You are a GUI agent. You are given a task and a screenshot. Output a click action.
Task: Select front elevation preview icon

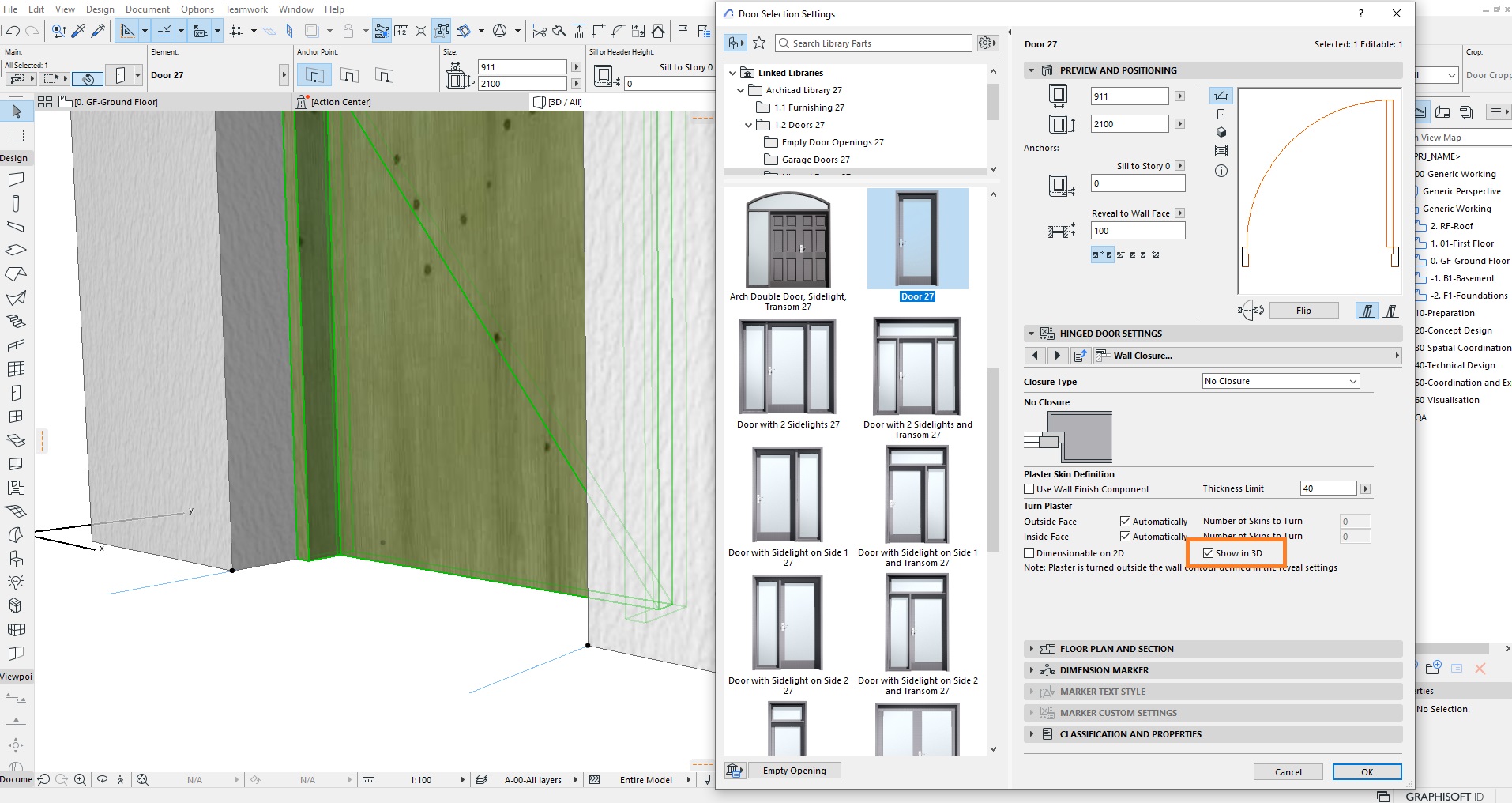(x=1221, y=114)
